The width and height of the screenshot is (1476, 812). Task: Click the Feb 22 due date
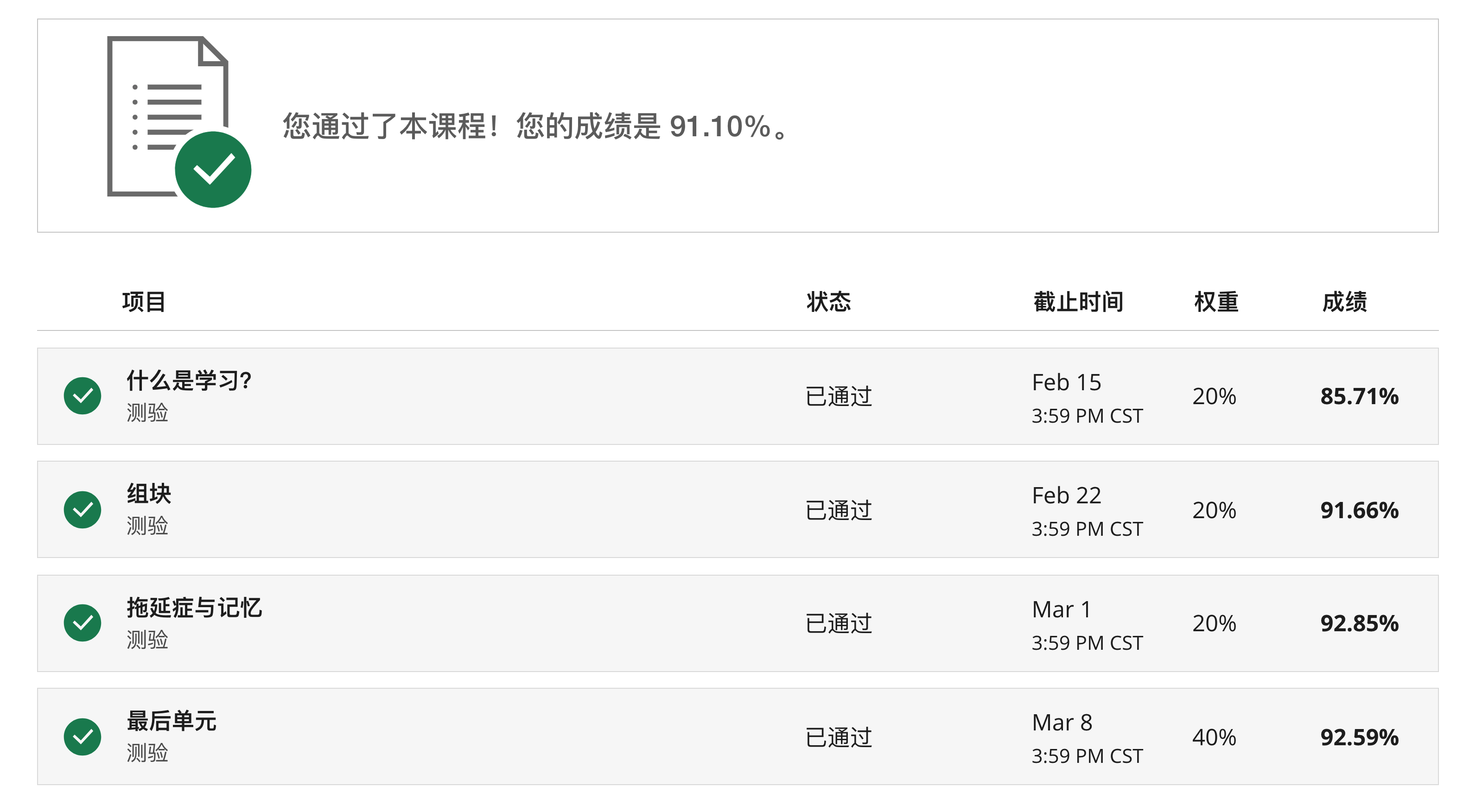point(1066,495)
